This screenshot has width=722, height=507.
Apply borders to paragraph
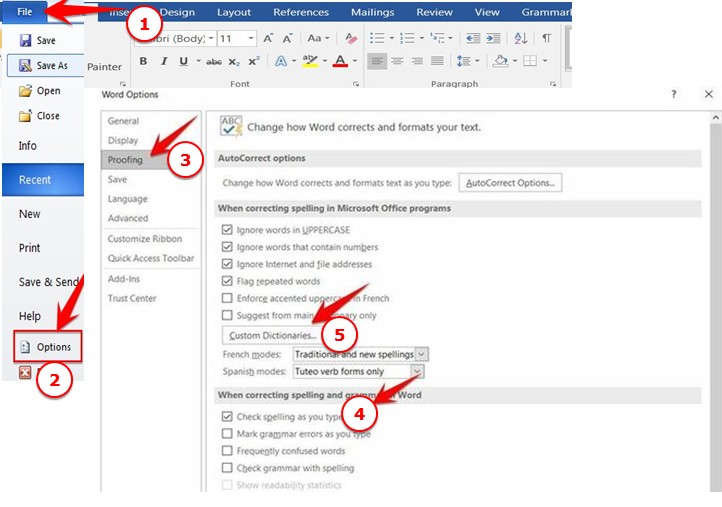530,61
